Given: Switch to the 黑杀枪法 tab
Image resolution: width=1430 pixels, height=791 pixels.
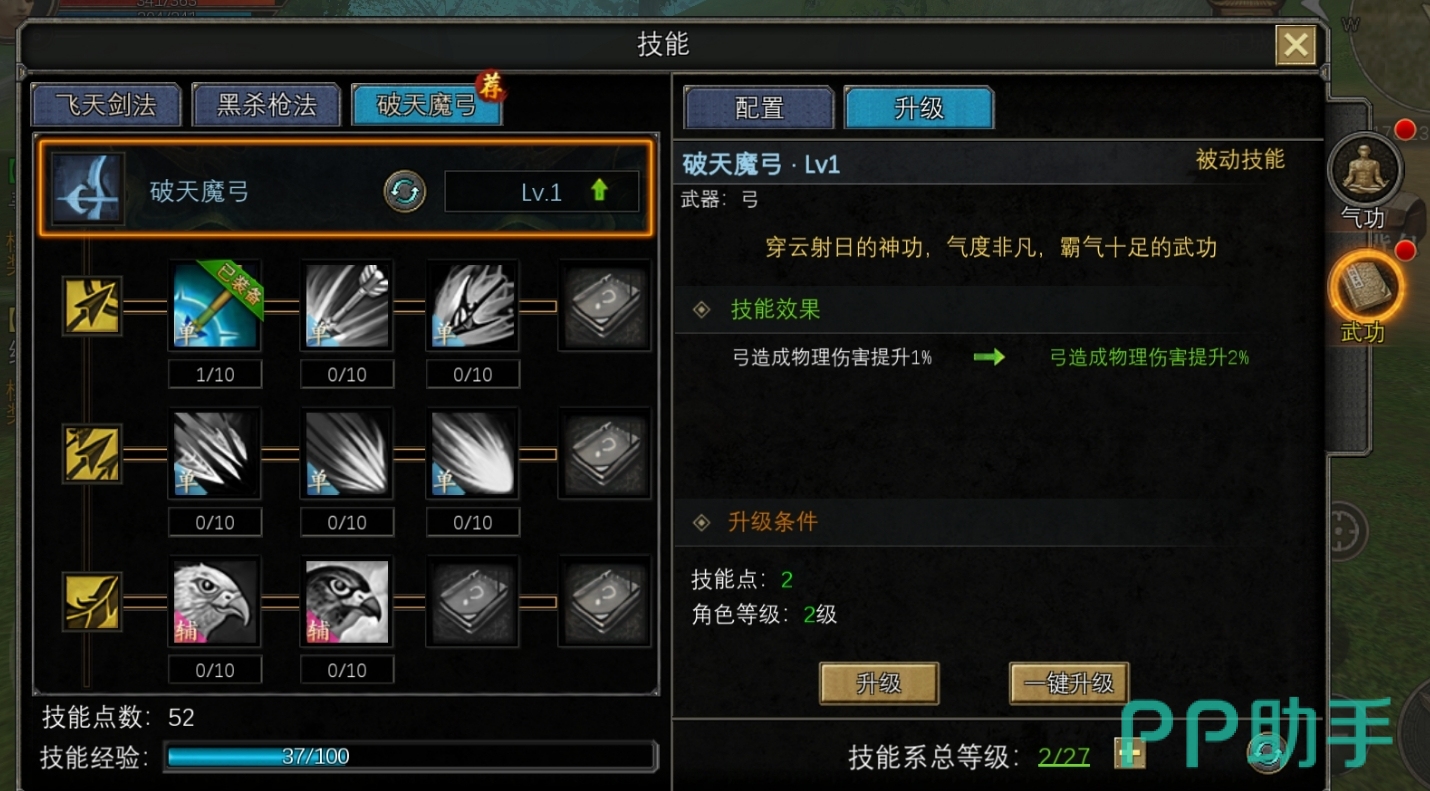Looking at the screenshot, I should pos(266,105).
